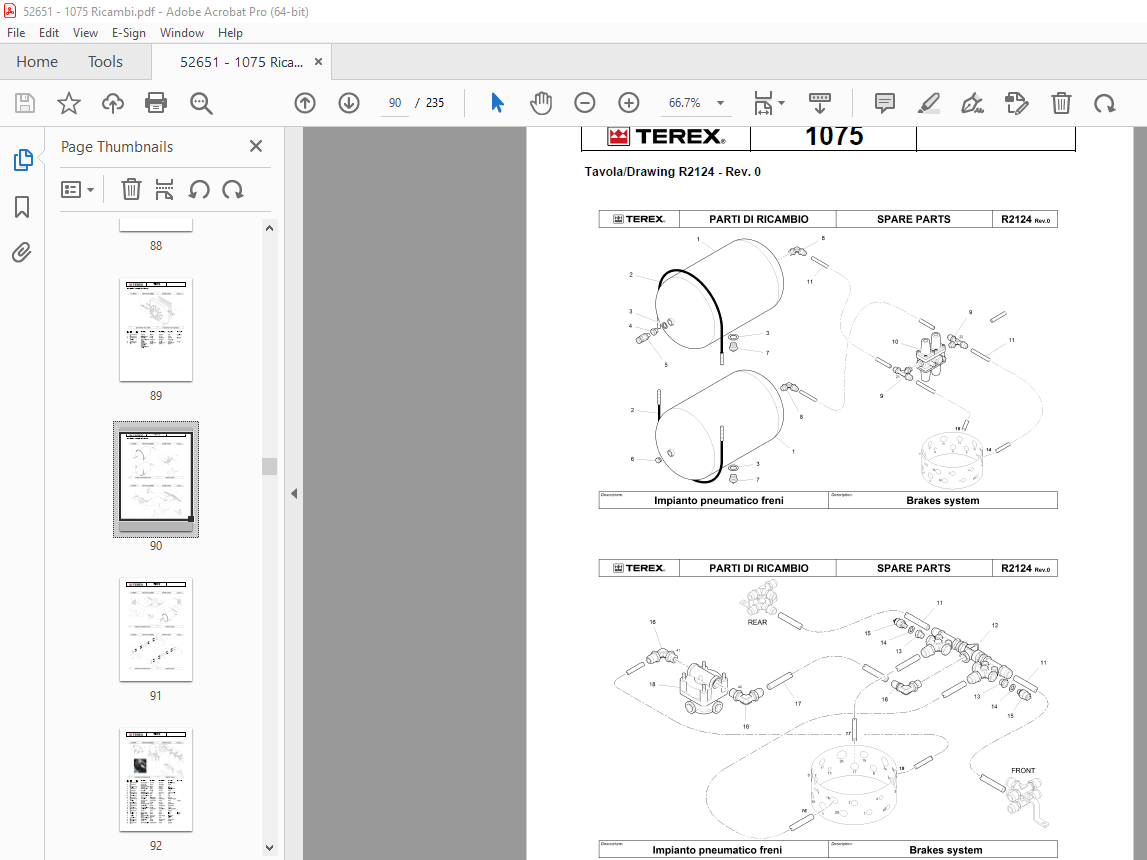The width and height of the screenshot is (1147, 860).
Task: Zoom out with minus button
Action: point(584,103)
